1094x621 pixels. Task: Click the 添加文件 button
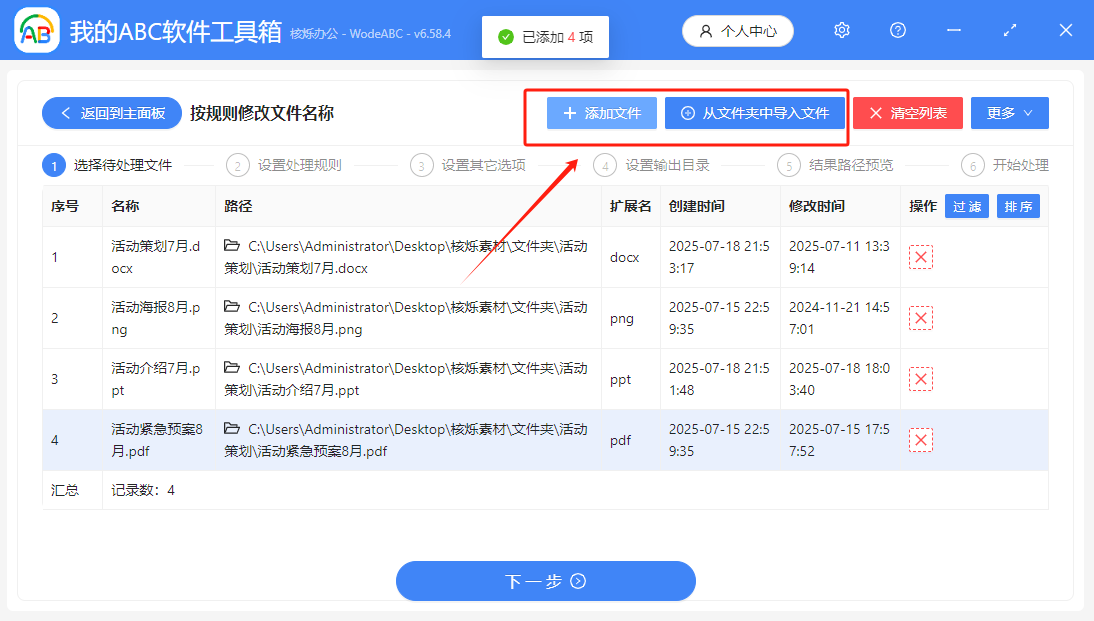pos(601,113)
